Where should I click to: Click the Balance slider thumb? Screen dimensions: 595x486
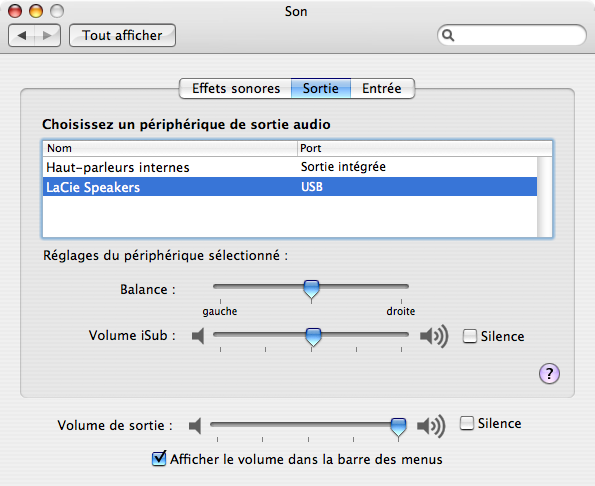(x=312, y=289)
